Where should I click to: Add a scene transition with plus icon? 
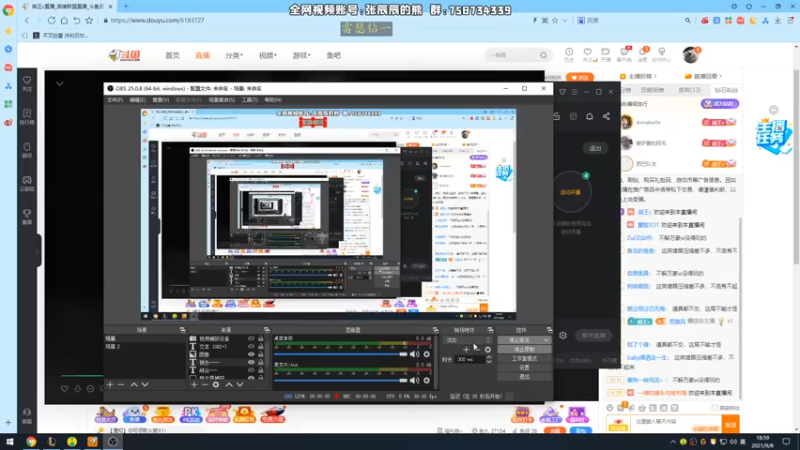coord(466,349)
